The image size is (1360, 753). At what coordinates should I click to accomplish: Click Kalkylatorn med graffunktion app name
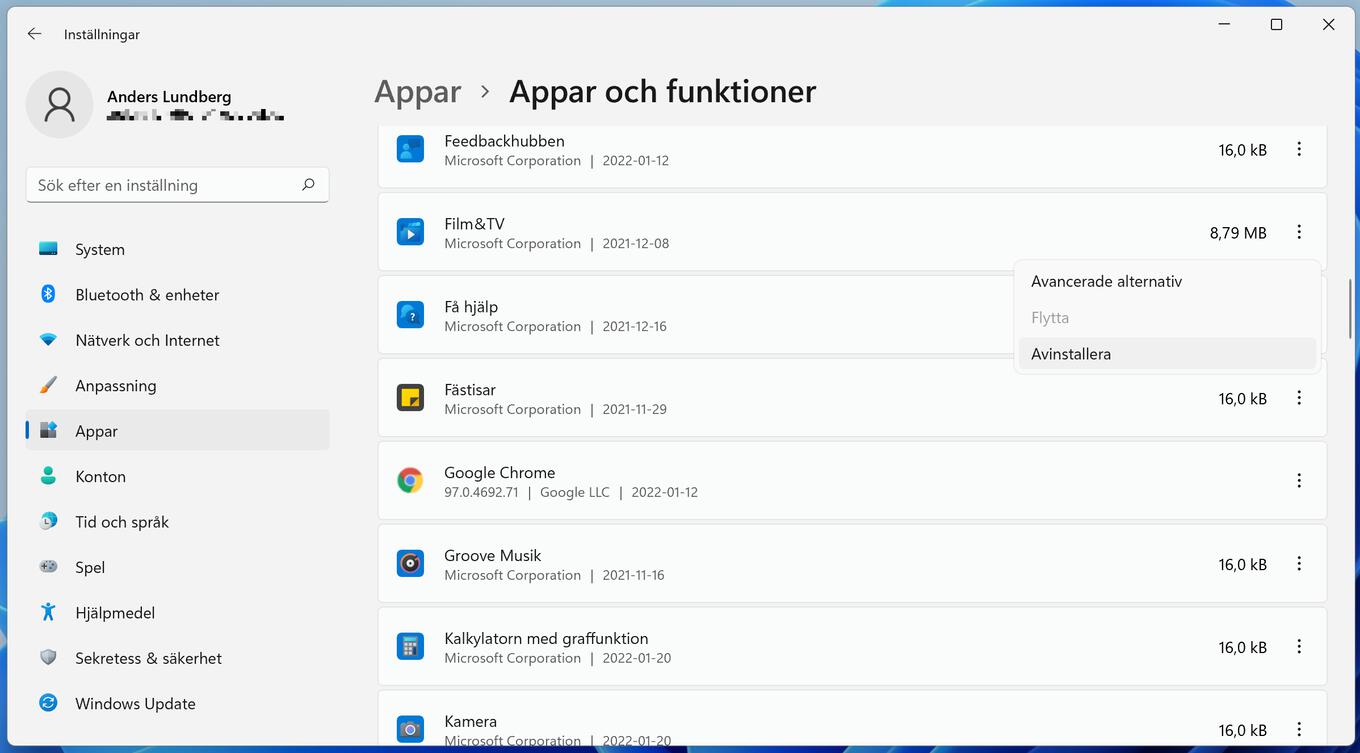tap(546, 638)
